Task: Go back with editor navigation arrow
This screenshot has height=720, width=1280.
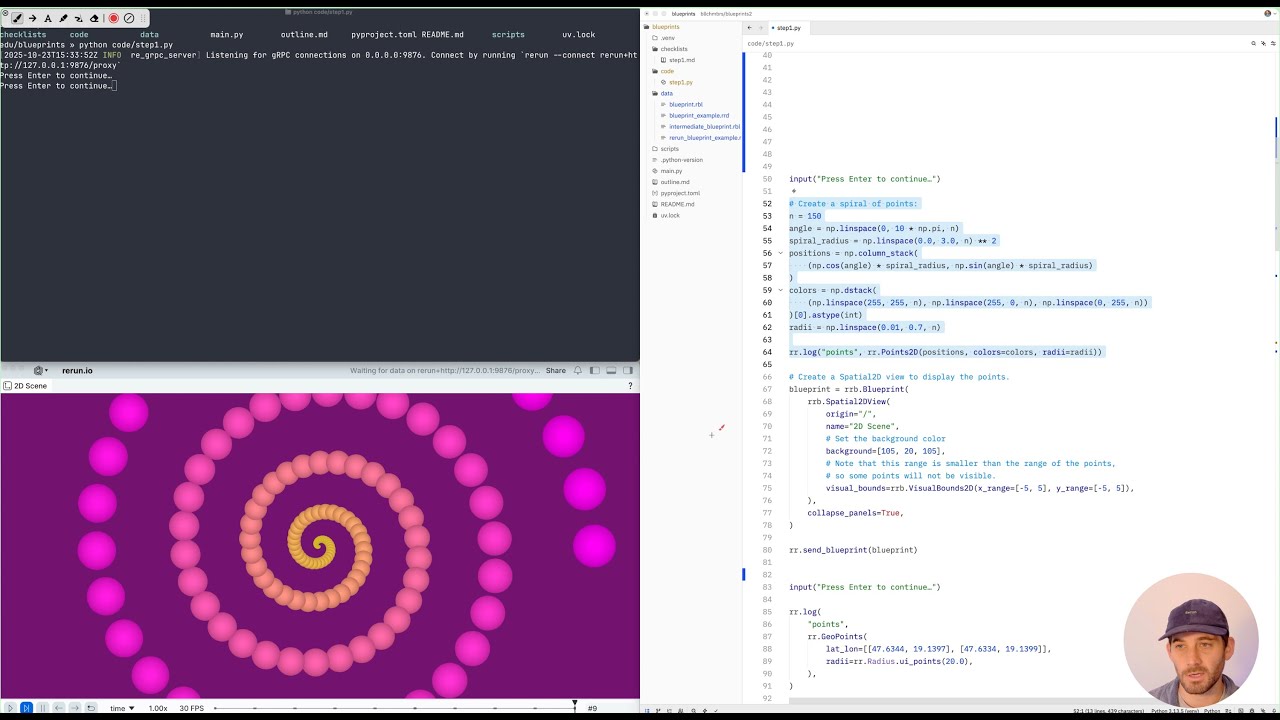Action: pos(750,27)
